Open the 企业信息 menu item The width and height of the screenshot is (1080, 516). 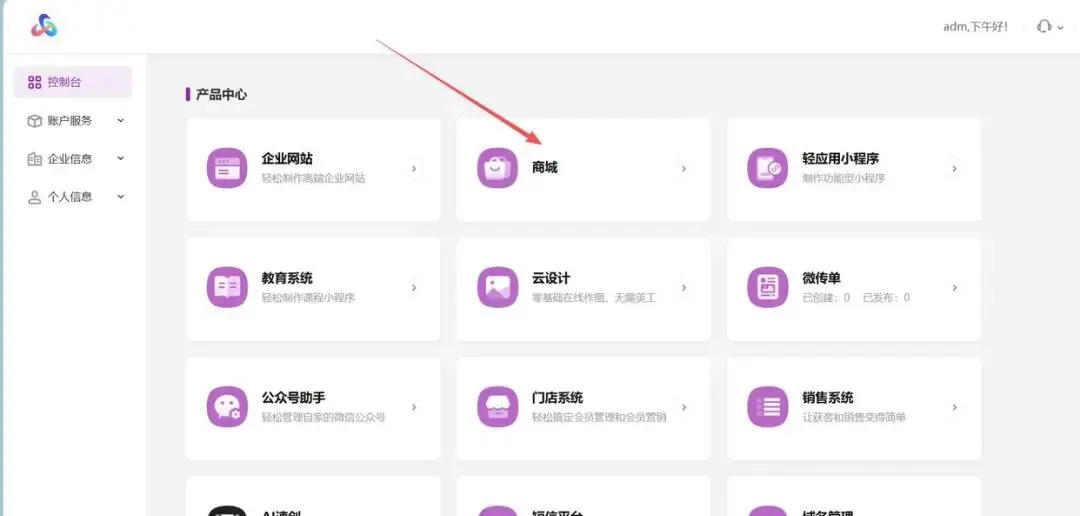pos(73,158)
